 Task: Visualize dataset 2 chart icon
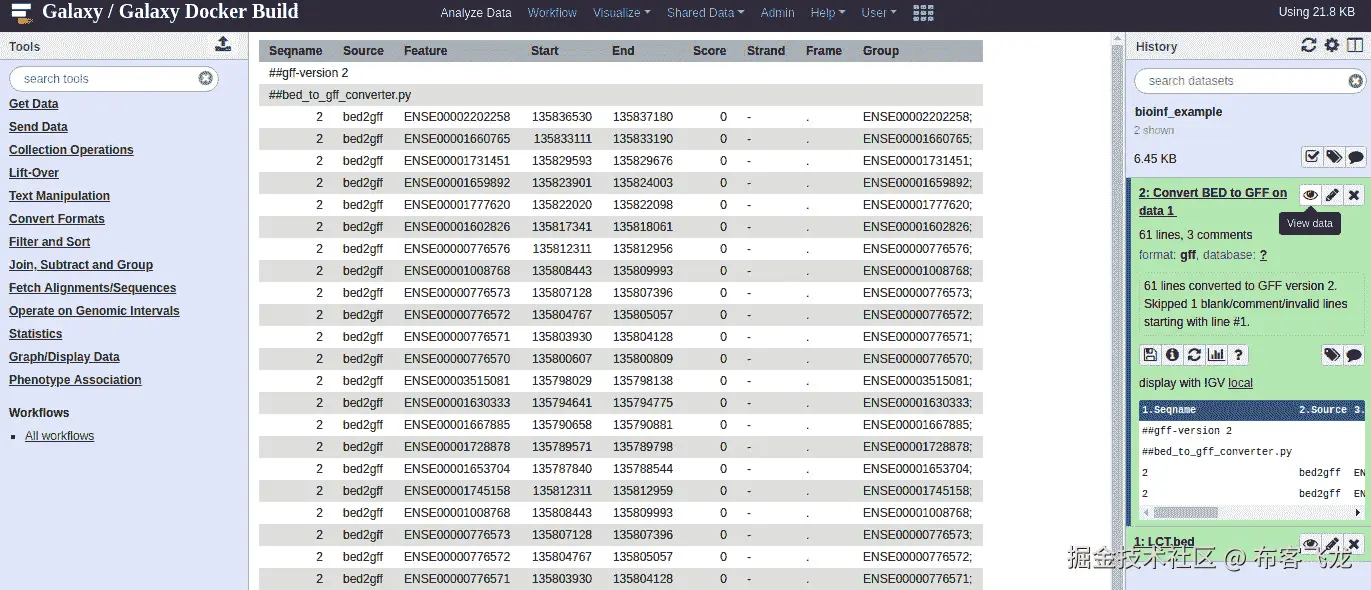1216,354
